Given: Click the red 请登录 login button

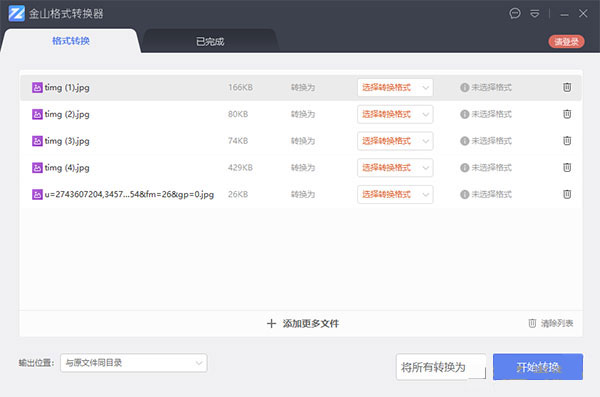Looking at the screenshot, I should [566, 41].
